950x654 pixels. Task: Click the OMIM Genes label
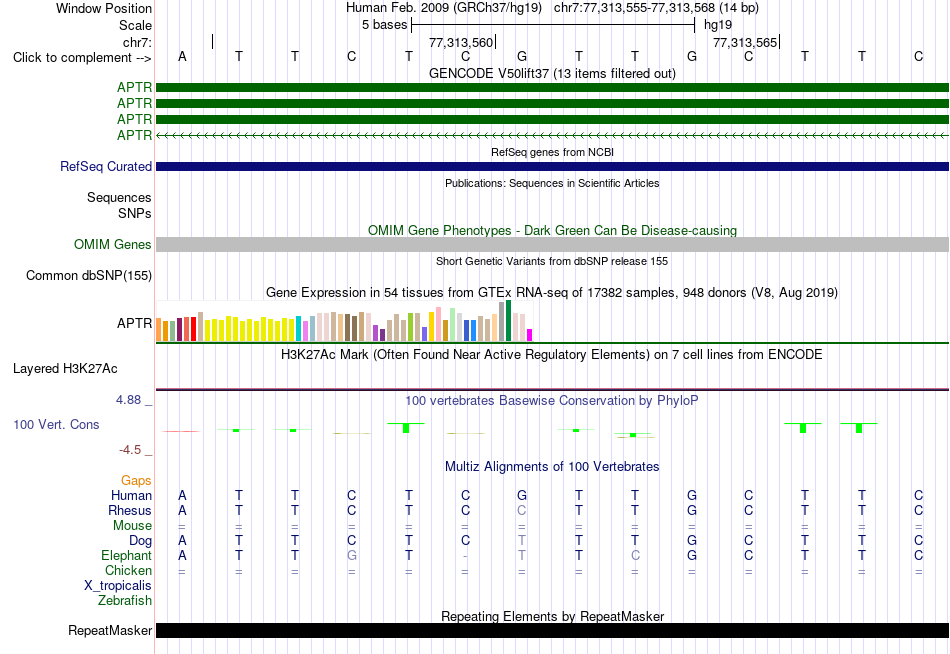(x=113, y=244)
